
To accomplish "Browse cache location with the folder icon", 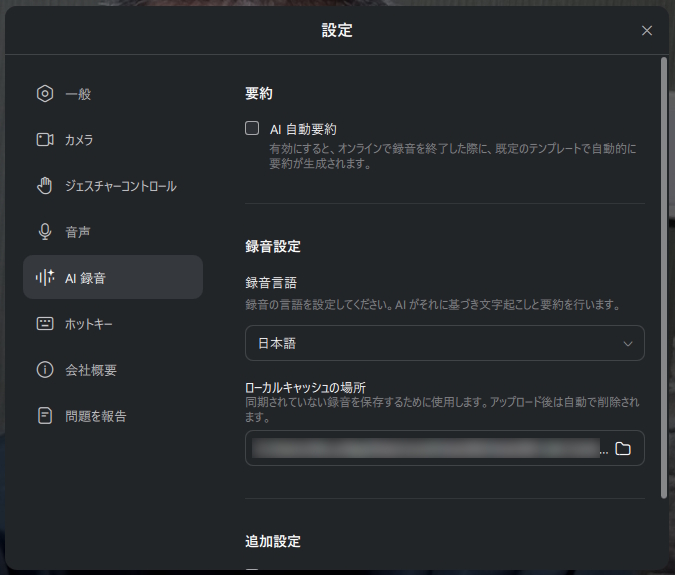I will pyautogui.click(x=623, y=449).
